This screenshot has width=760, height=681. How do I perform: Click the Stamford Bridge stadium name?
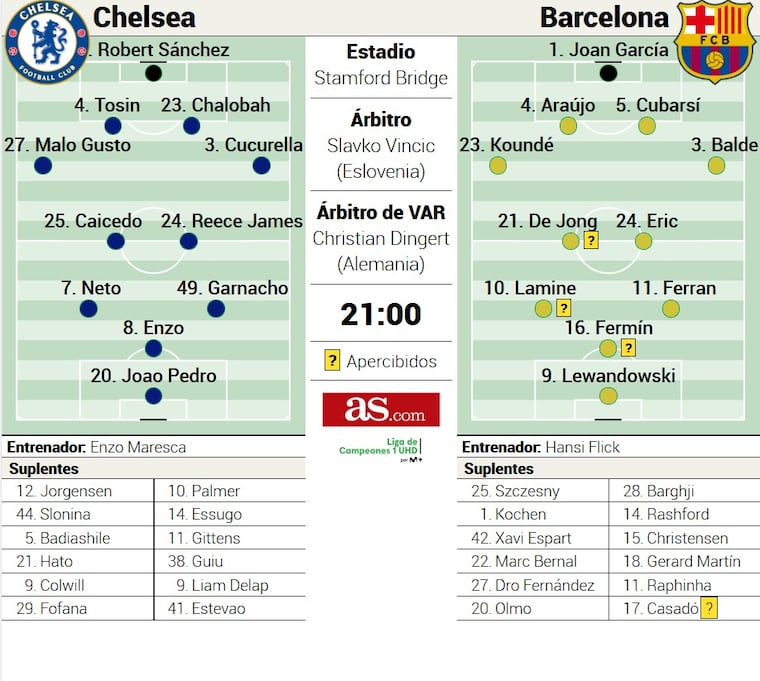pyautogui.click(x=380, y=78)
